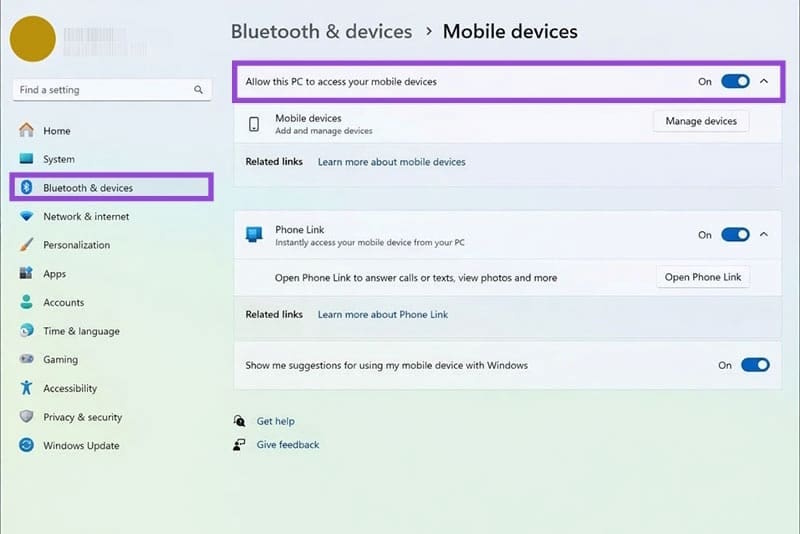Viewport: 800px width, 534px height.
Task: Go to Time & language settings
Action: tap(81, 331)
